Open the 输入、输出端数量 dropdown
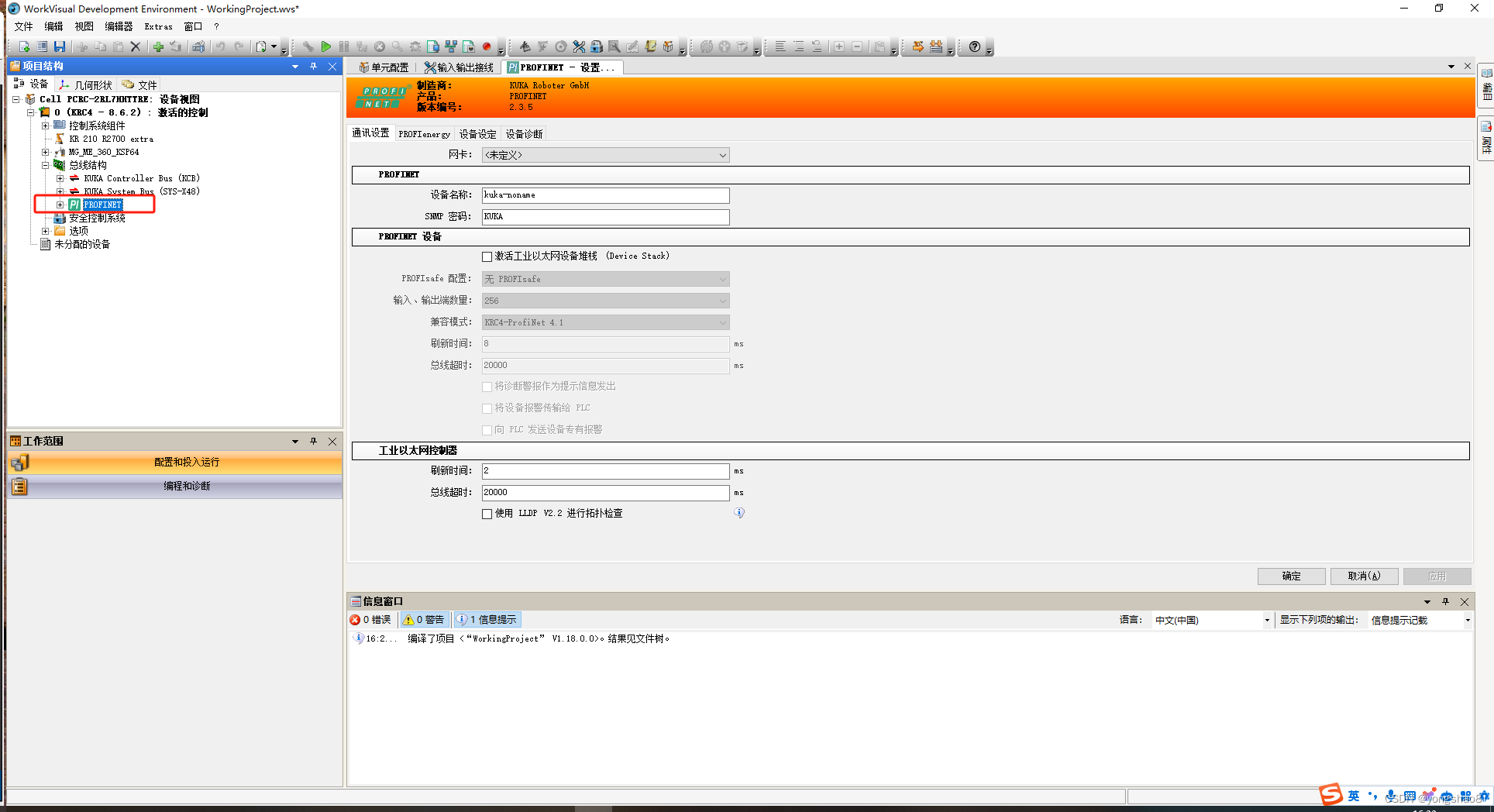 (605, 301)
